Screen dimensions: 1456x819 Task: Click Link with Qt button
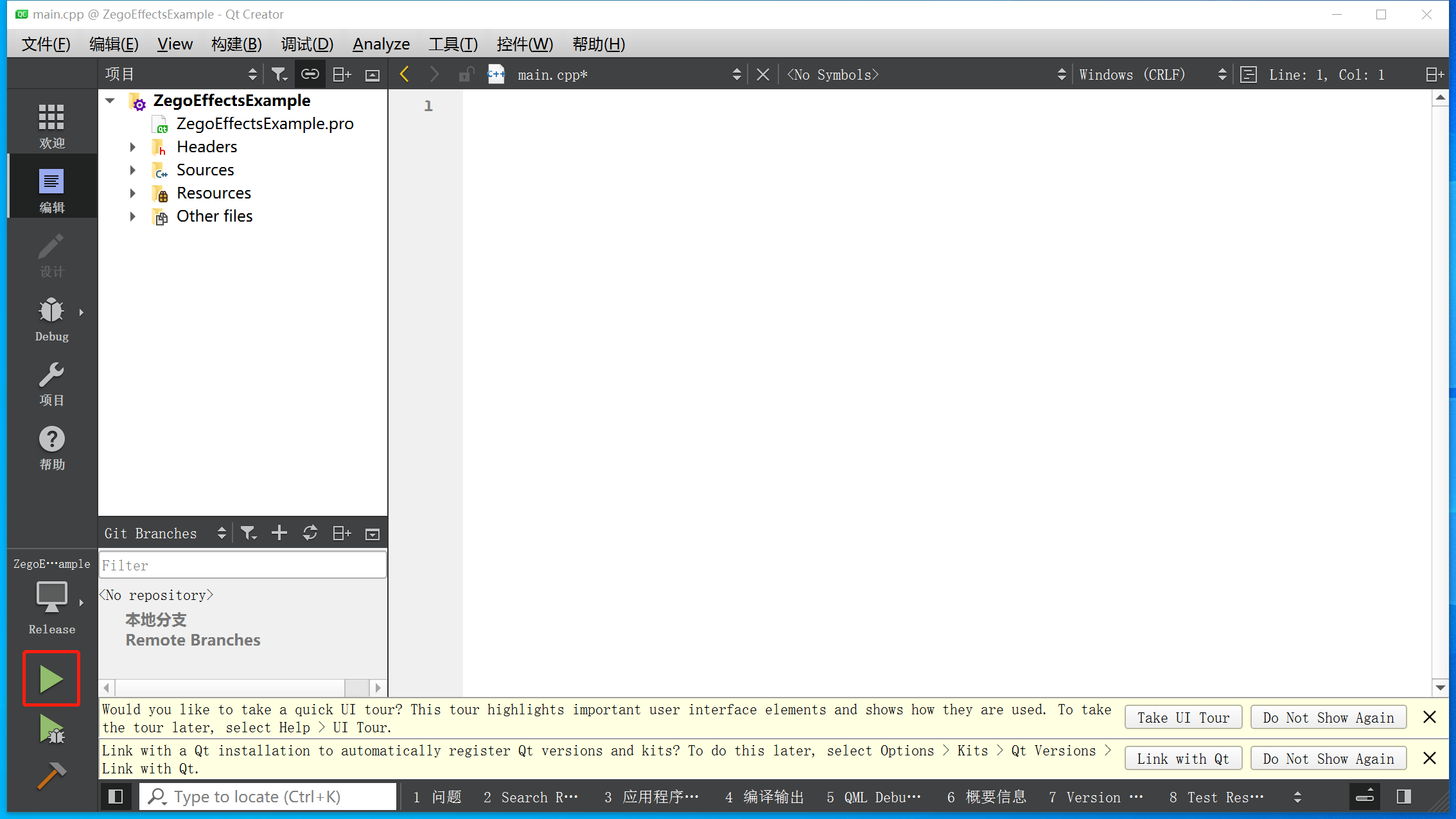tap(1183, 759)
